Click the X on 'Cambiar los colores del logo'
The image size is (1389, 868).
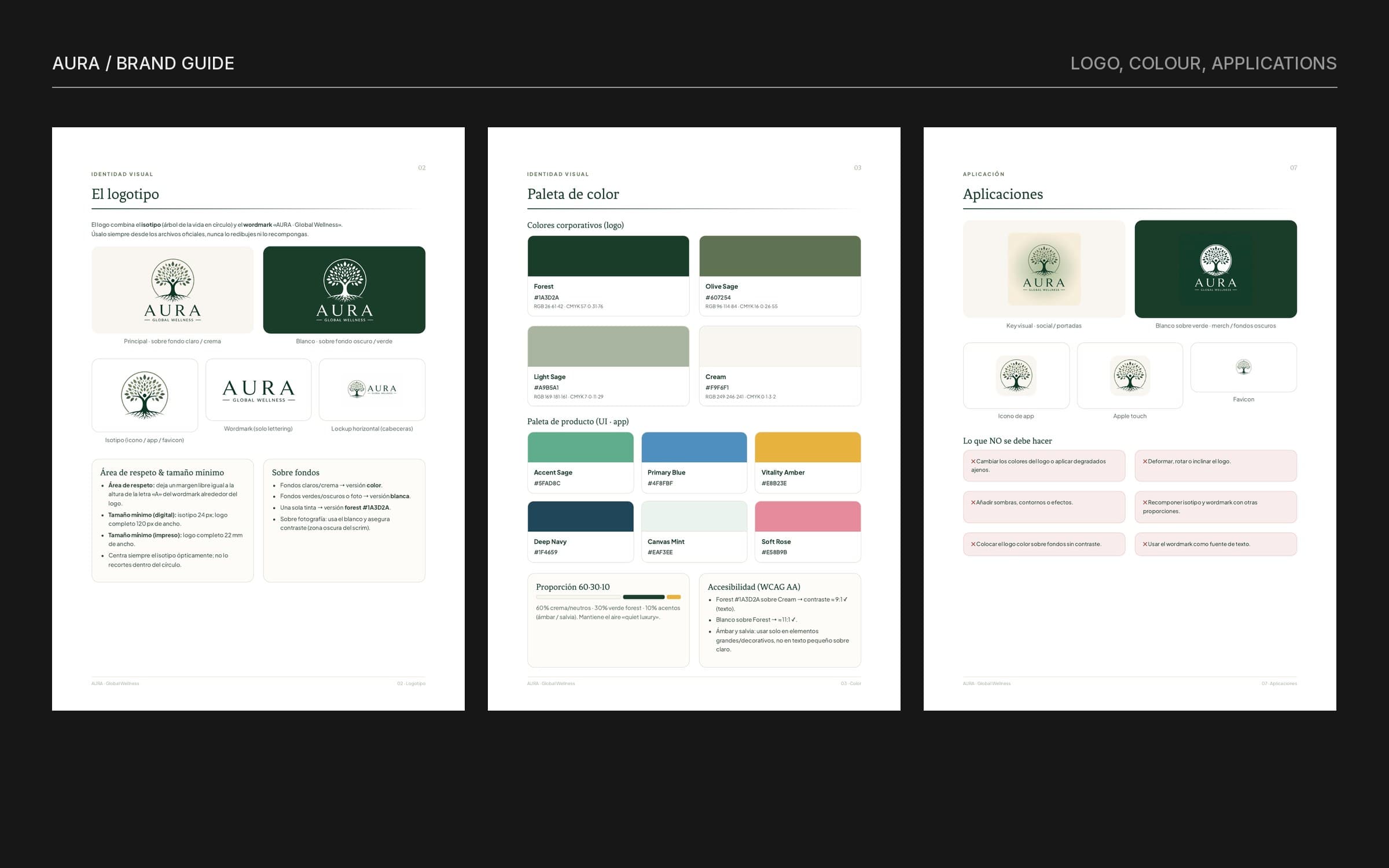pos(973,461)
